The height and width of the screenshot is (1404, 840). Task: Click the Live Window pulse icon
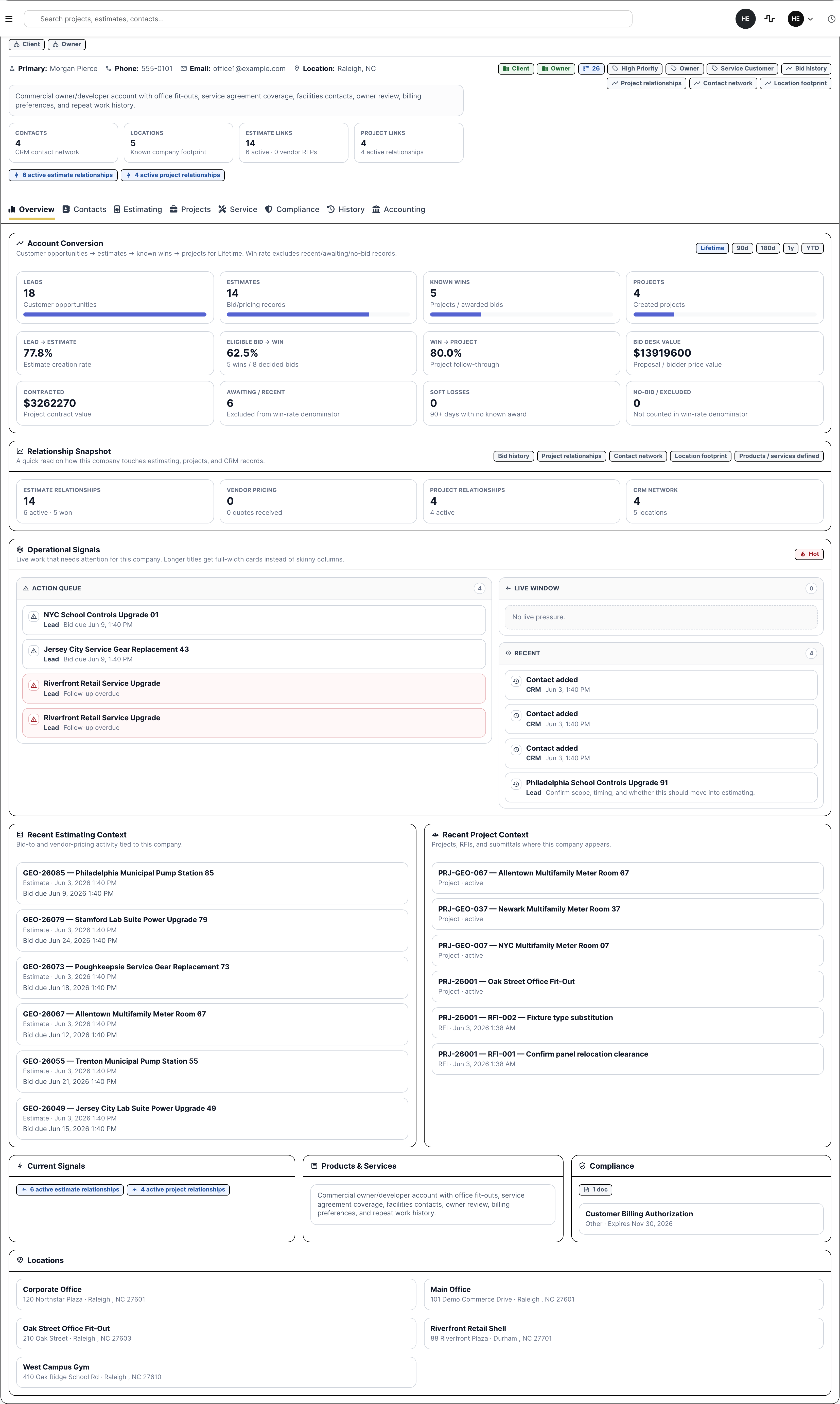click(x=508, y=589)
